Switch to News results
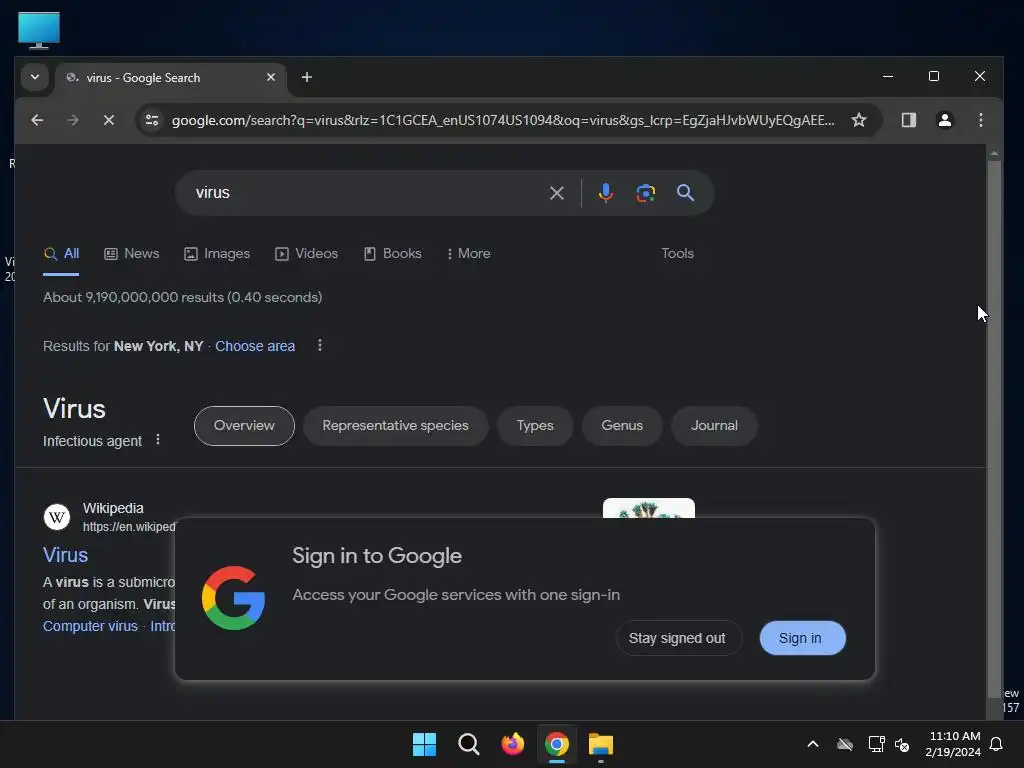This screenshot has height=768, width=1024. click(x=132, y=253)
